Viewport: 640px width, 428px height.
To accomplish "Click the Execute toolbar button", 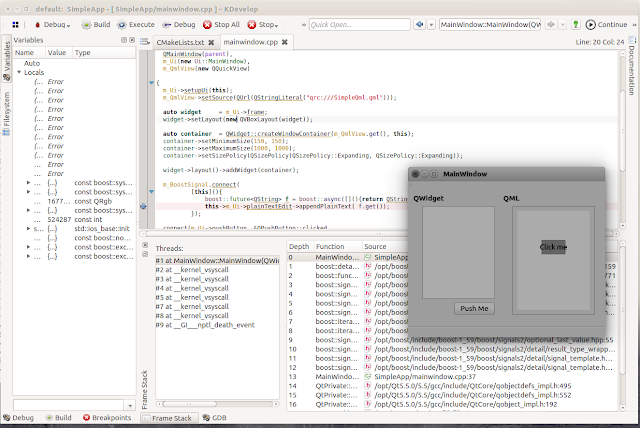I will (136, 25).
